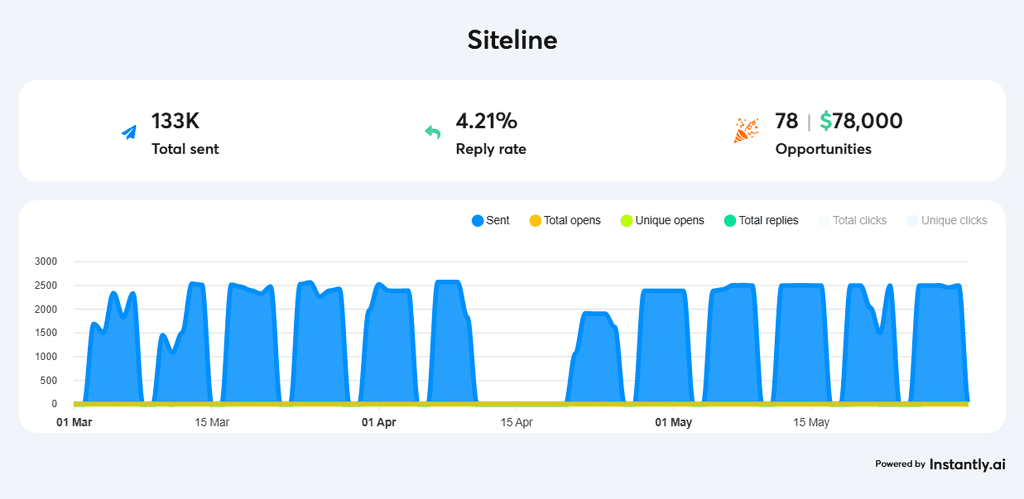The height and width of the screenshot is (499, 1024).
Task: Click the Powered by text
Action: click(x=900, y=464)
